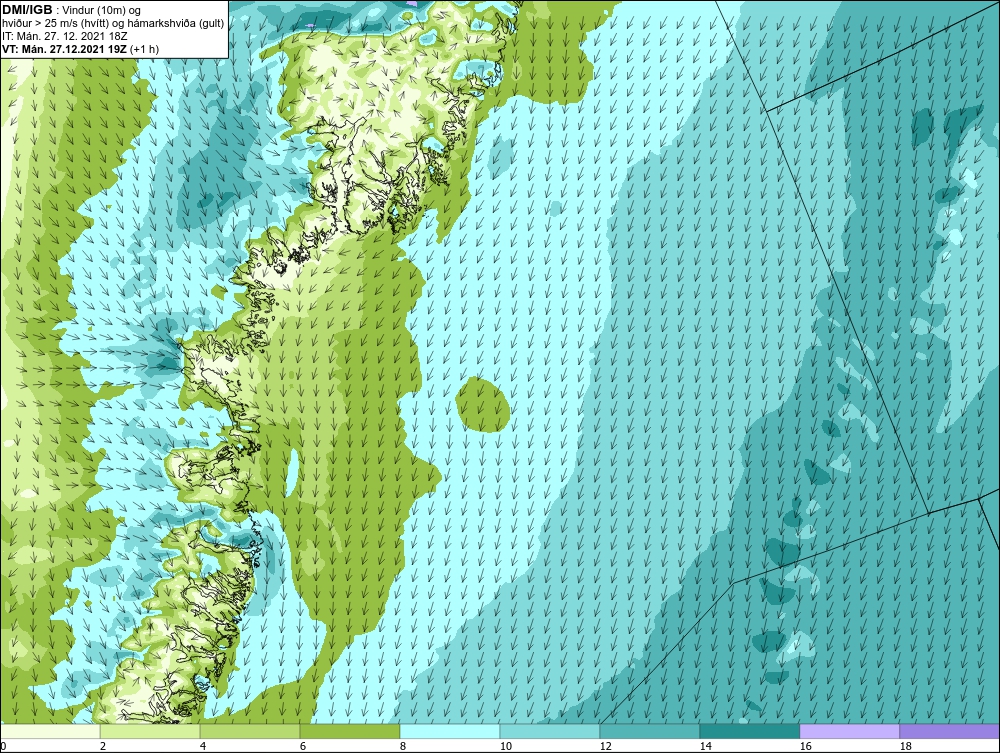Click the legend scale label 6

coord(303,746)
